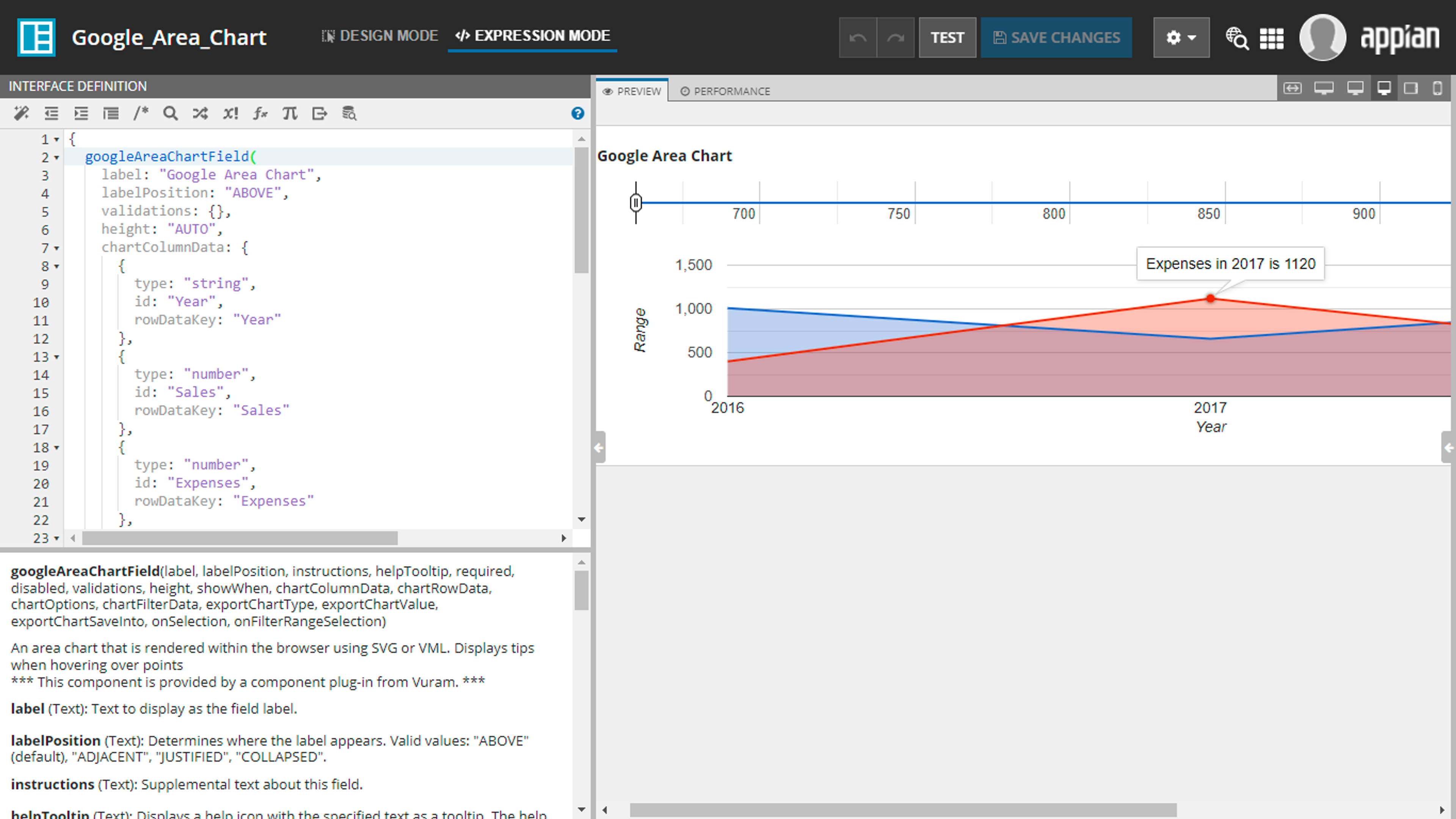
Task: Open the search magnifier in editor toolbar
Action: (170, 113)
